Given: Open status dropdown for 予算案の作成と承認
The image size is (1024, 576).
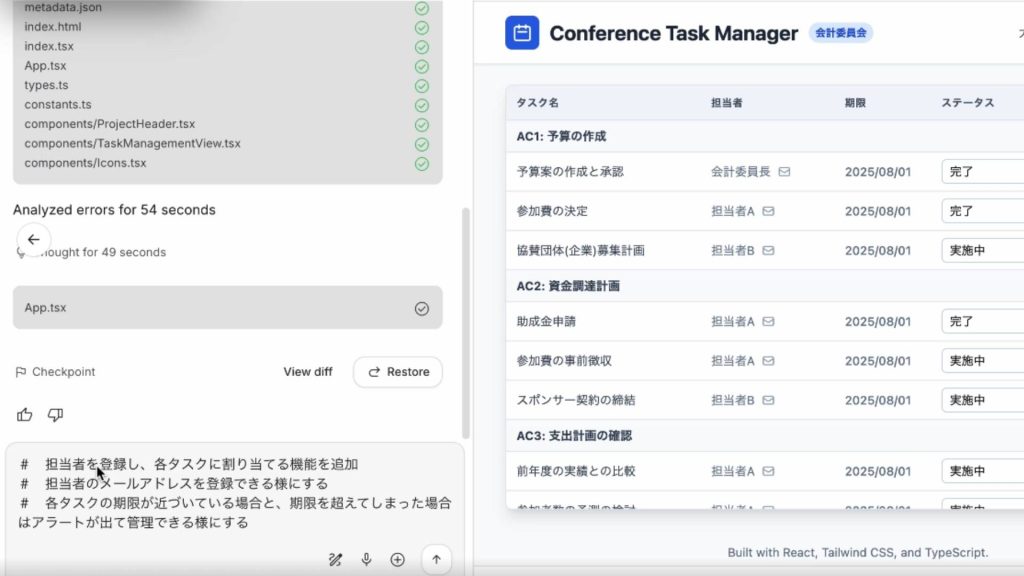Looking at the screenshot, I should click(x=982, y=172).
